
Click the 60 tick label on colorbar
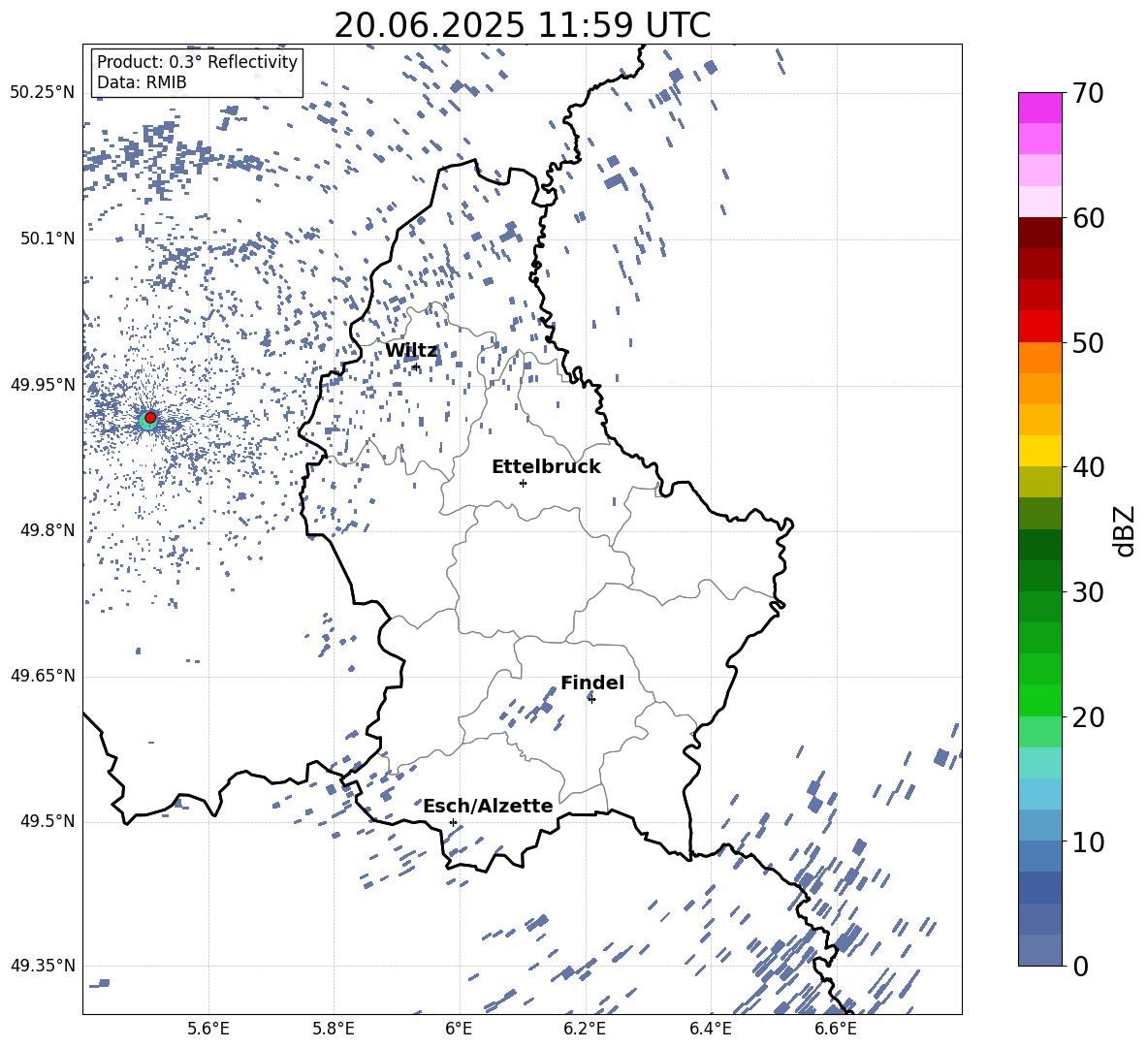[x=1088, y=218]
